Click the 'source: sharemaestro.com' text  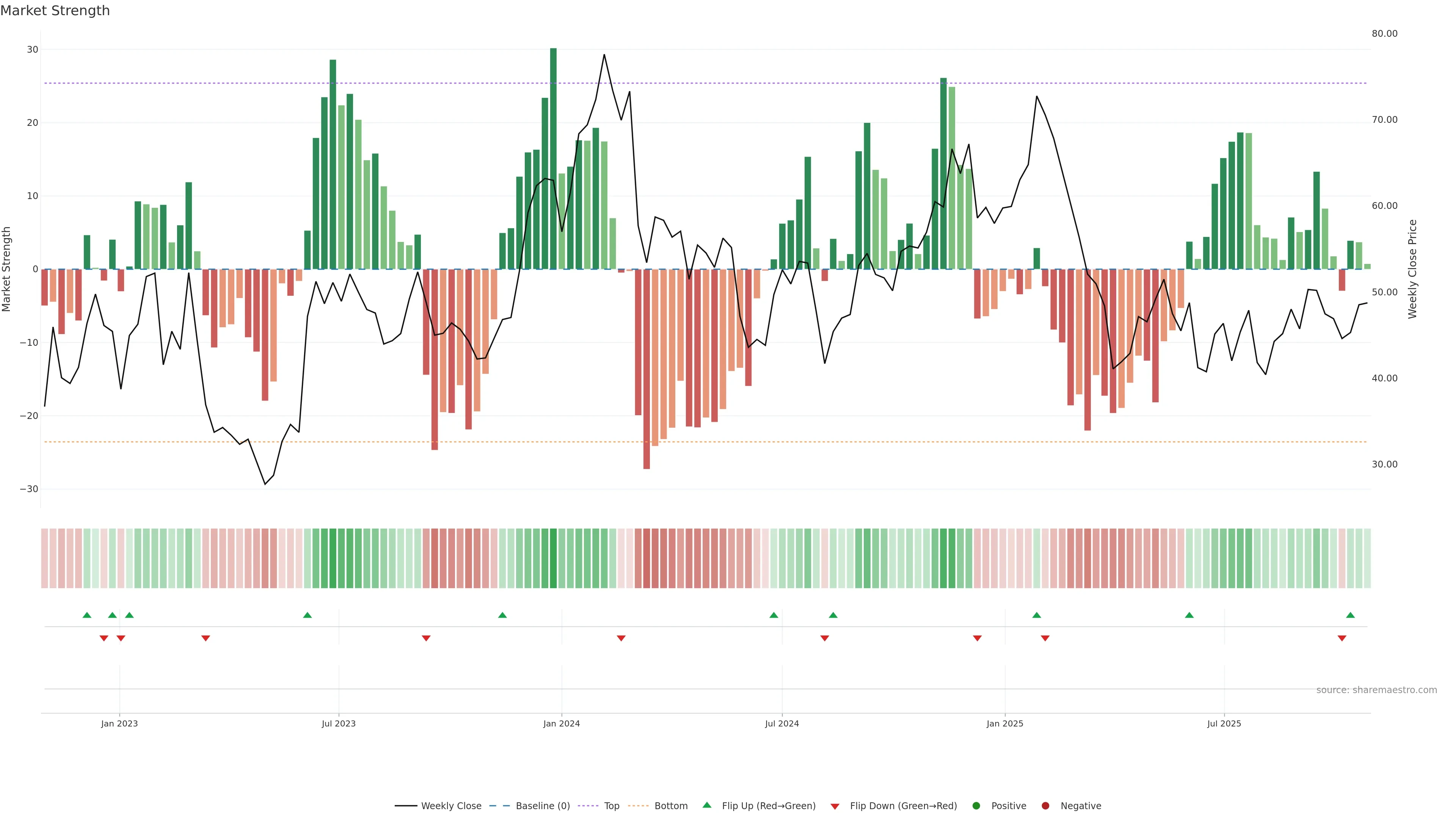click(1376, 690)
